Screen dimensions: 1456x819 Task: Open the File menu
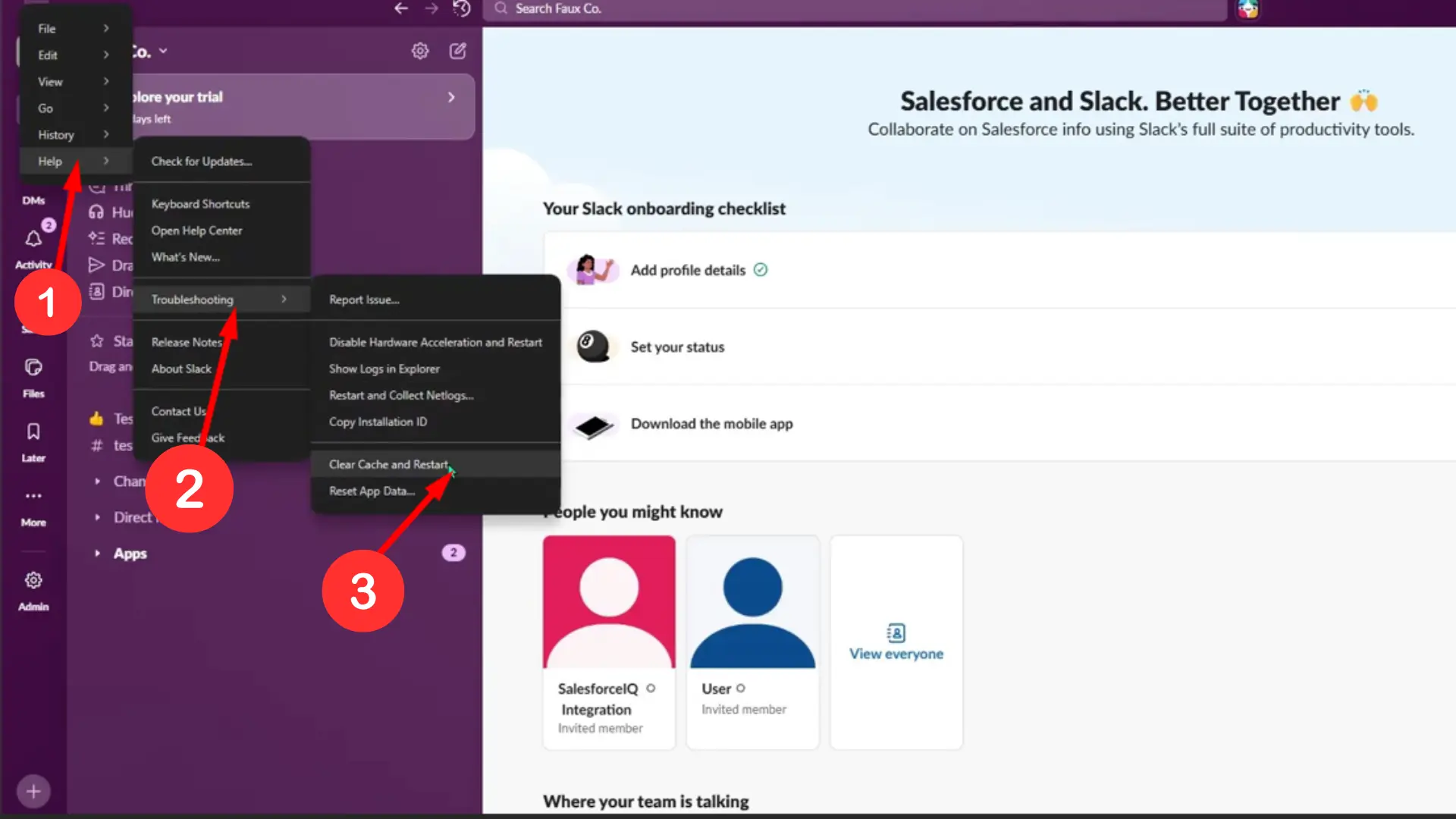click(x=75, y=28)
